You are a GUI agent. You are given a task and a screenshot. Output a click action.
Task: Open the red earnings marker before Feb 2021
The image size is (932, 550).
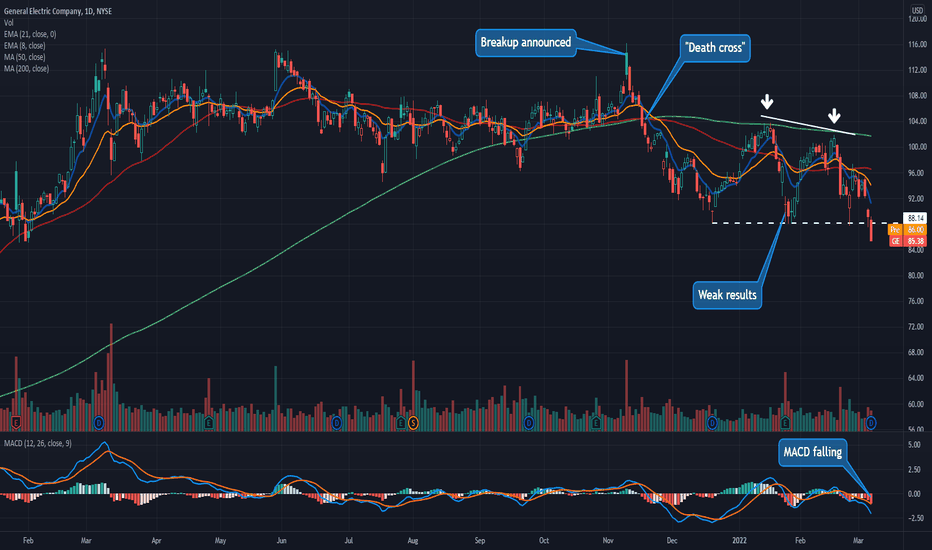(16, 423)
